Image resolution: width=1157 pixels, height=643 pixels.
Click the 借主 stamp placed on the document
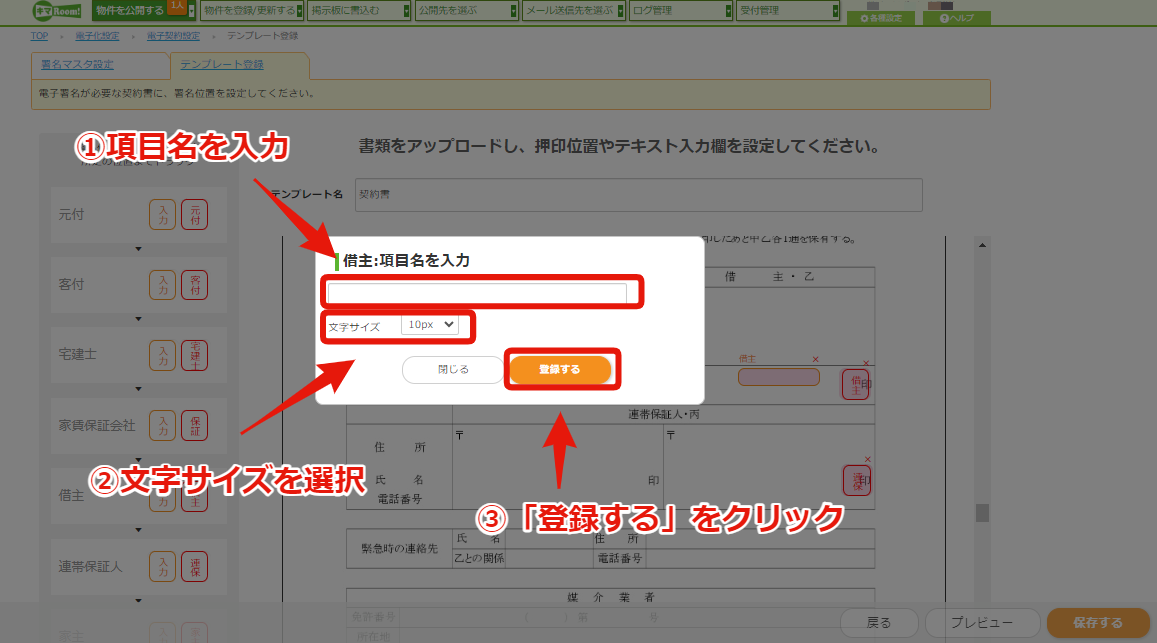(x=856, y=384)
